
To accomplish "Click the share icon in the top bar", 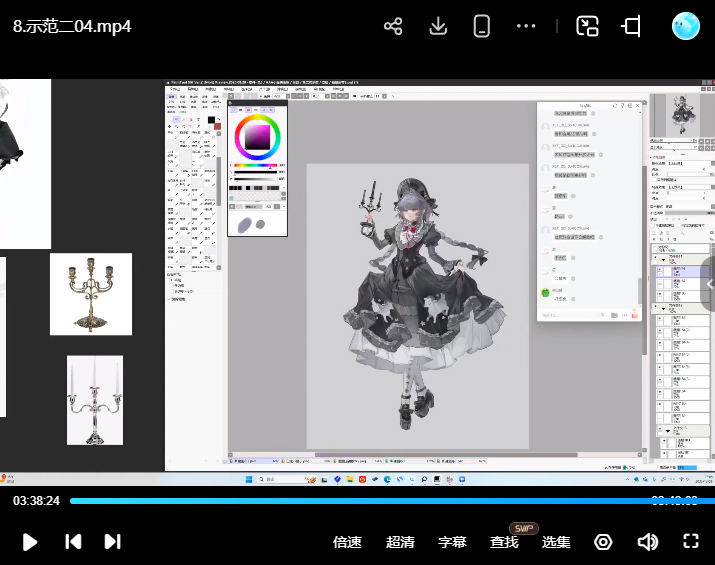I will 393,27.
